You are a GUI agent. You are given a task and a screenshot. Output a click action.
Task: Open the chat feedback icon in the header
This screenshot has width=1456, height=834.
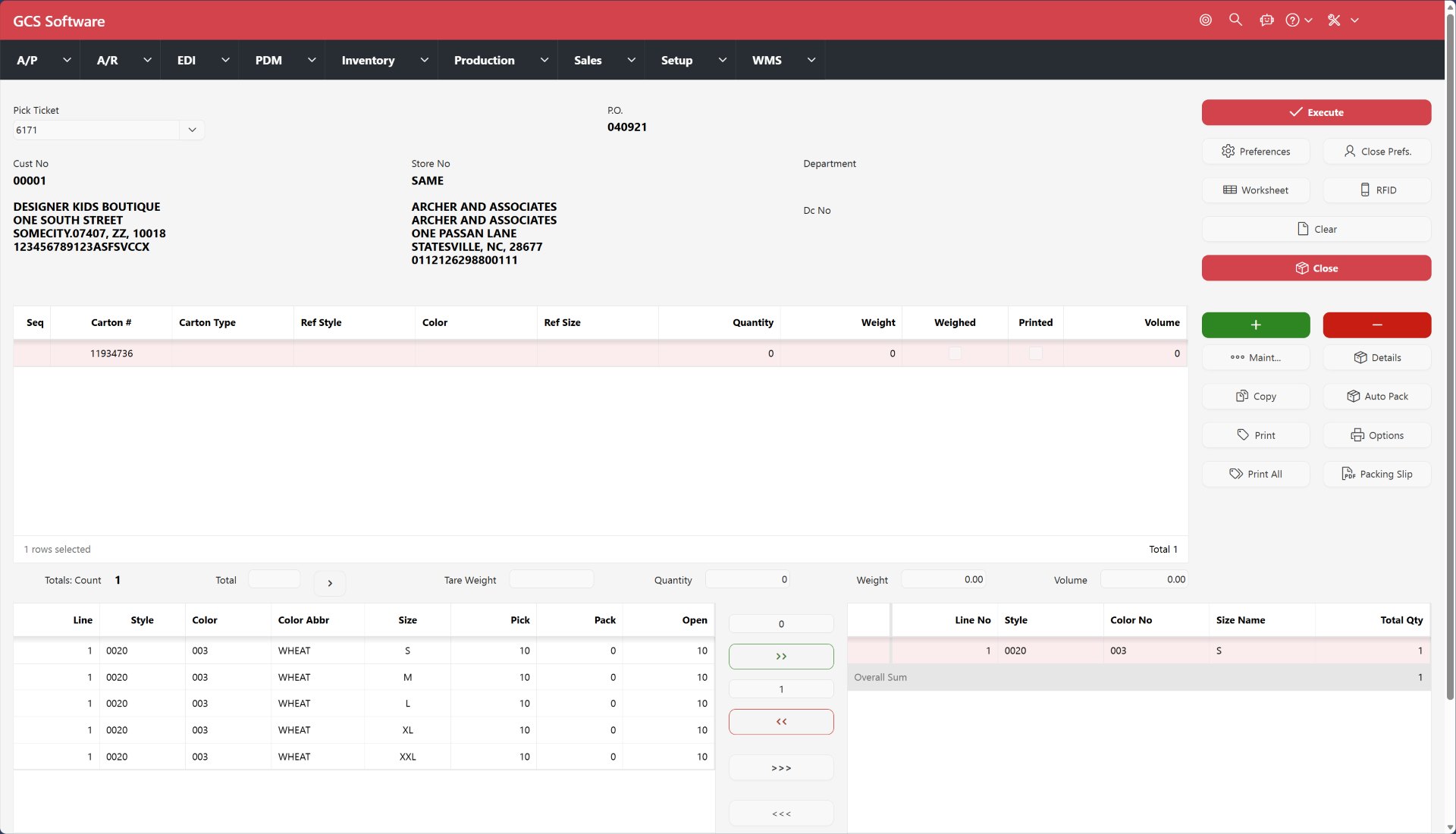(x=1266, y=20)
